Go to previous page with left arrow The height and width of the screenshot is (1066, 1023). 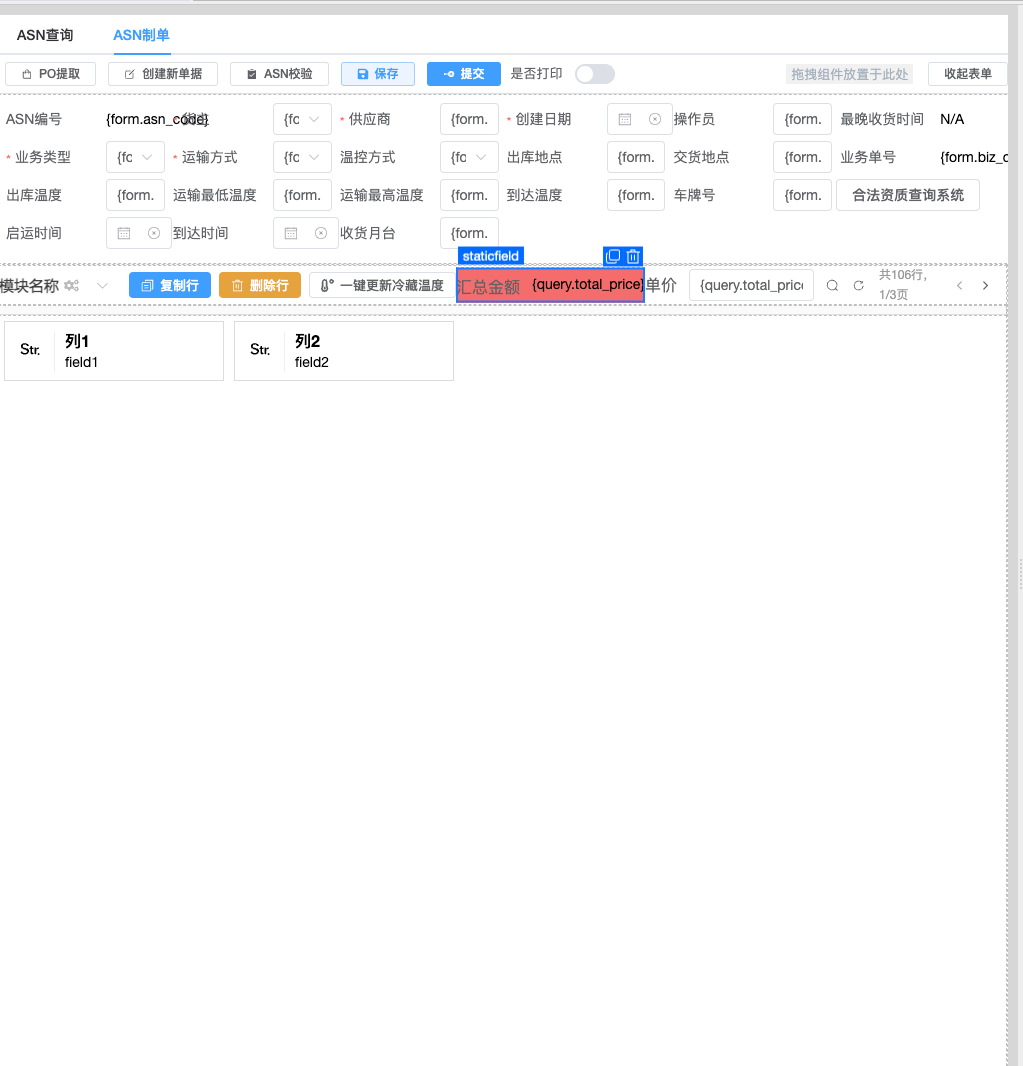click(x=959, y=286)
